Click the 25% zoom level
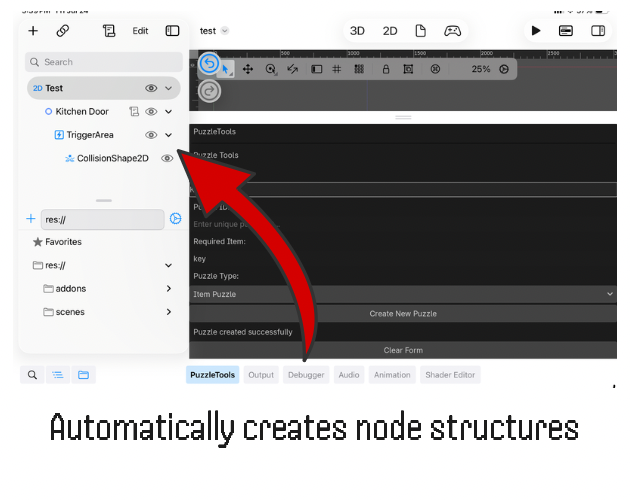Image resolution: width=630 pixels, height=500 pixels. click(x=481, y=69)
